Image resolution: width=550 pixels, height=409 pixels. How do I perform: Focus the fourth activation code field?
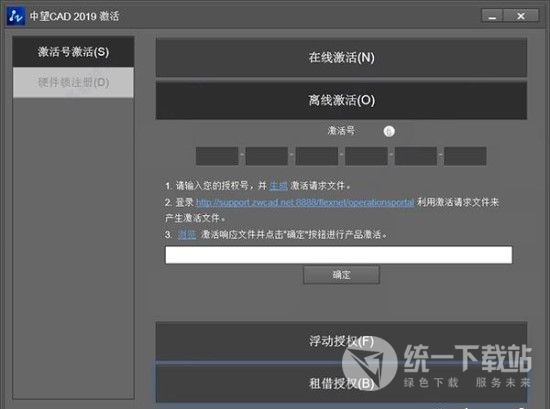coord(366,156)
